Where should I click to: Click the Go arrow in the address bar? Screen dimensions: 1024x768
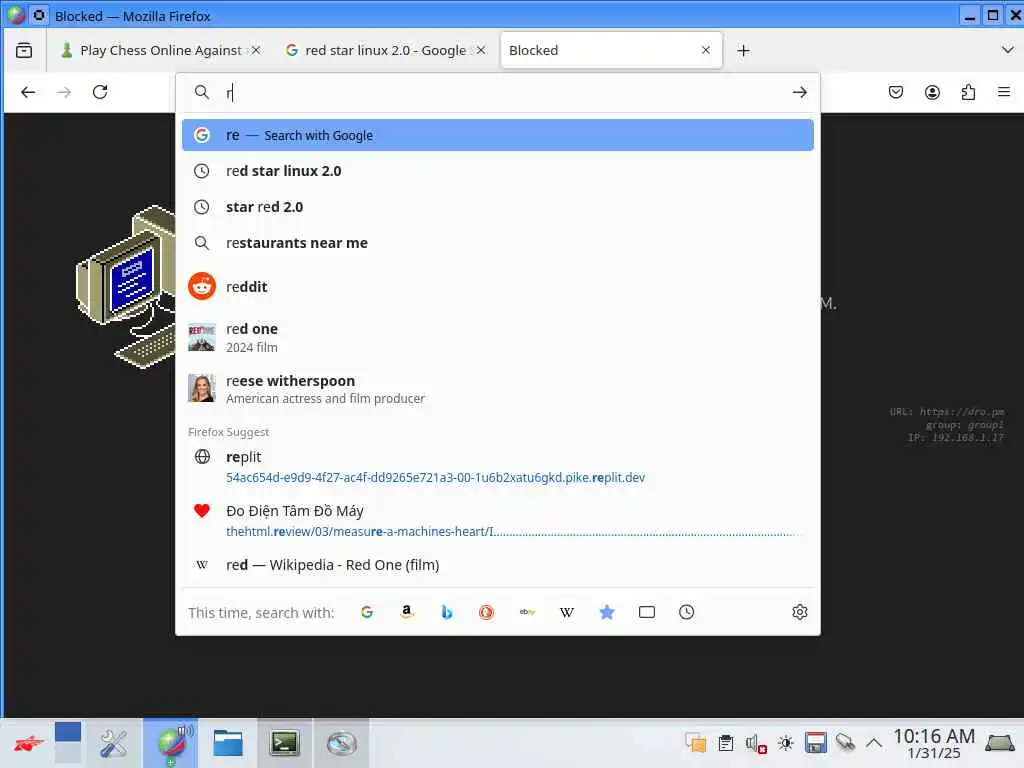tap(799, 92)
